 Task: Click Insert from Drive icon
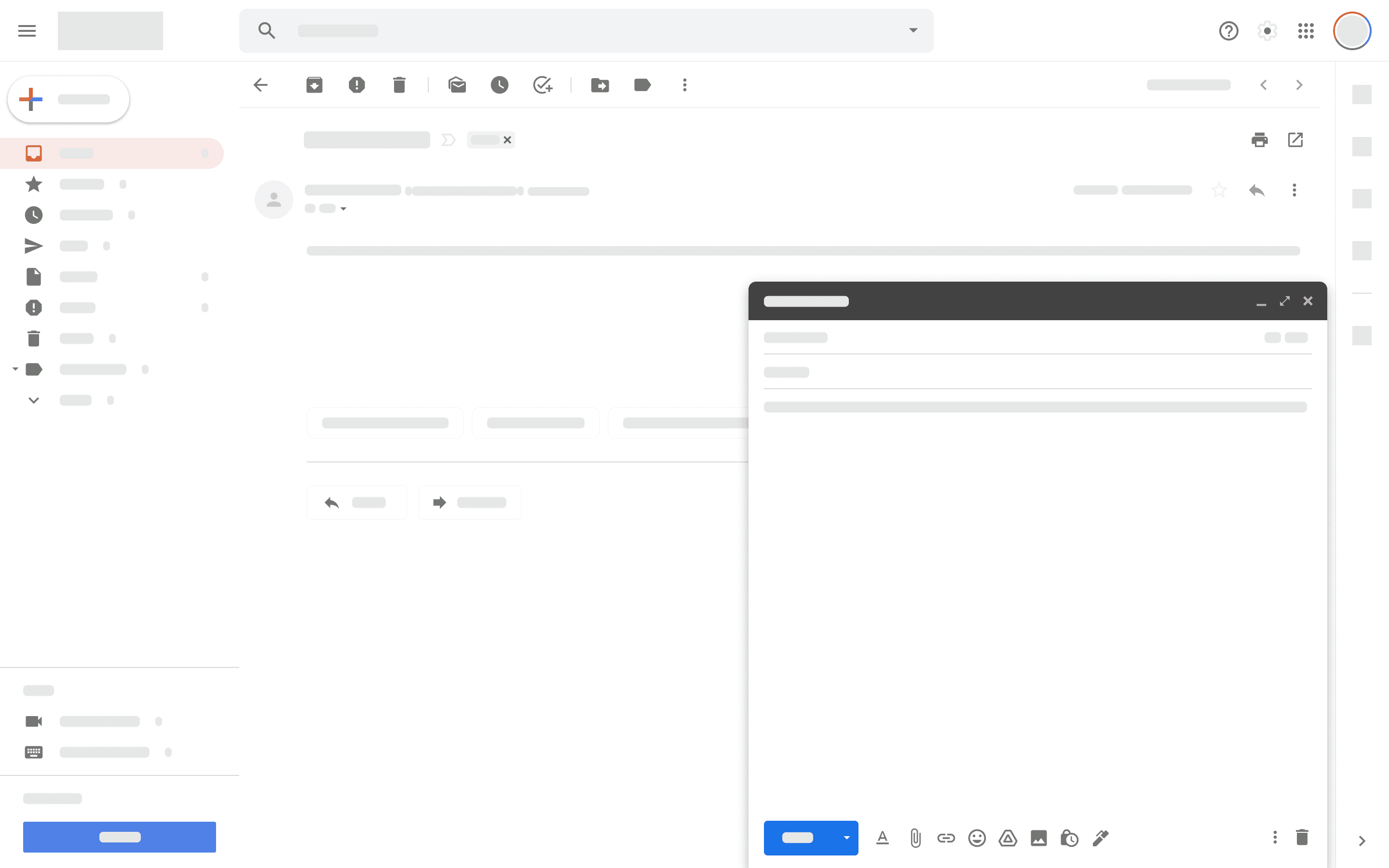pyautogui.click(x=1008, y=838)
